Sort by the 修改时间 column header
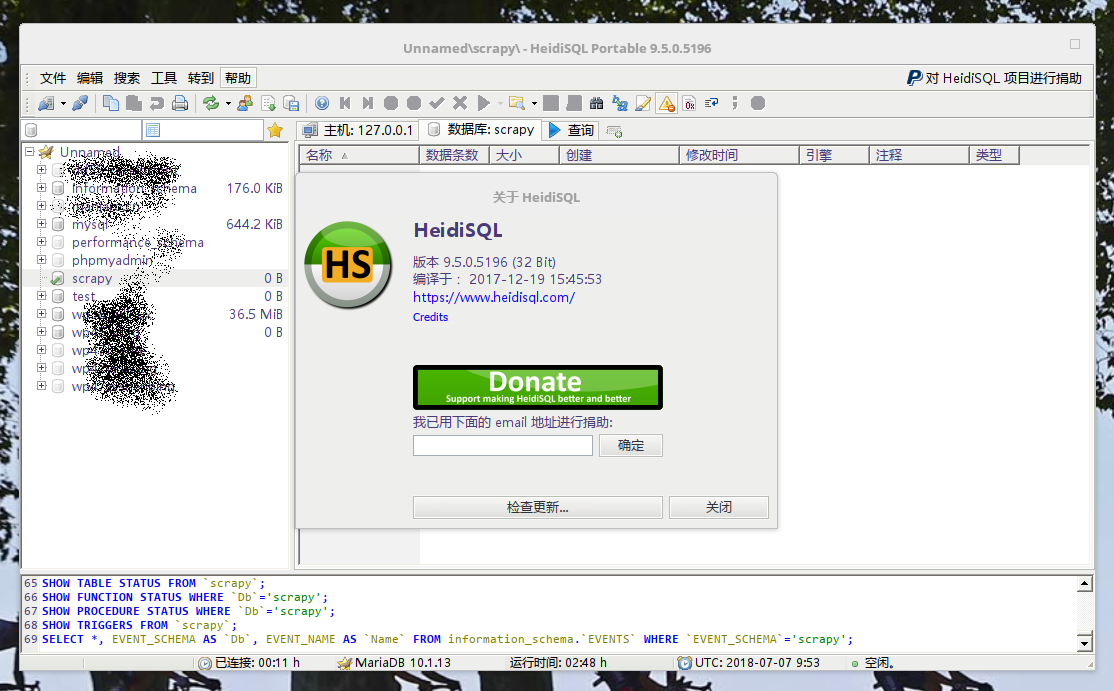 [x=740, y=155]
